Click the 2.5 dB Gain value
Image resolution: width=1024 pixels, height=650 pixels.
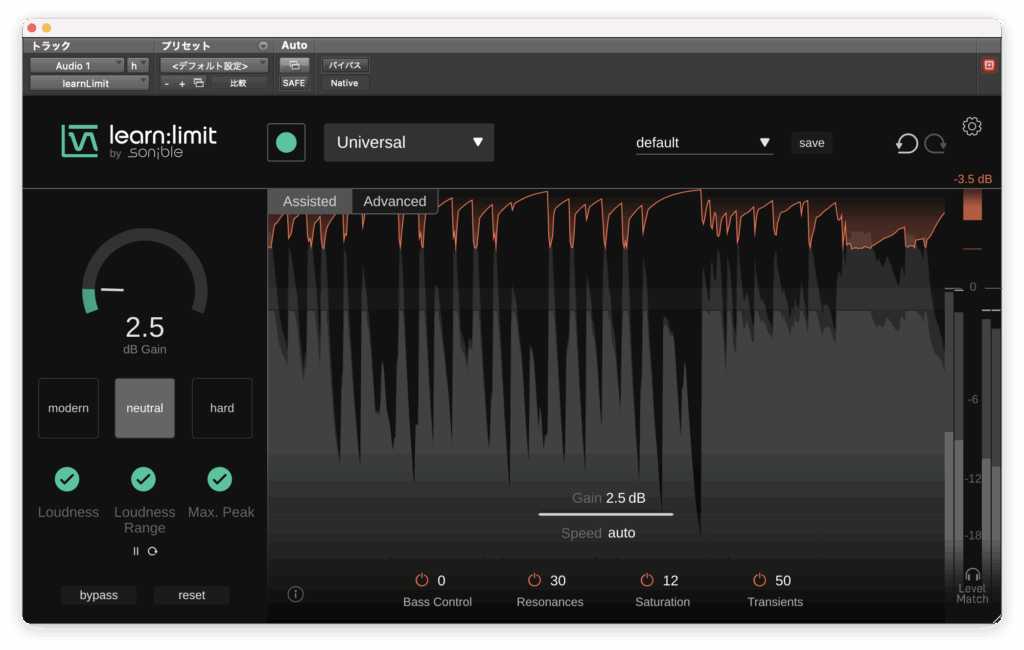click(144, 327)
